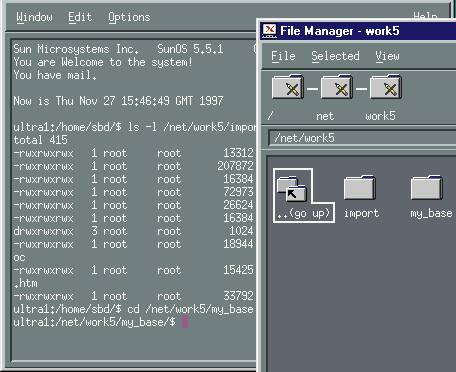Click the terminal cursor at the last prompt
456x372 pixels.
(x=185, y=322)
